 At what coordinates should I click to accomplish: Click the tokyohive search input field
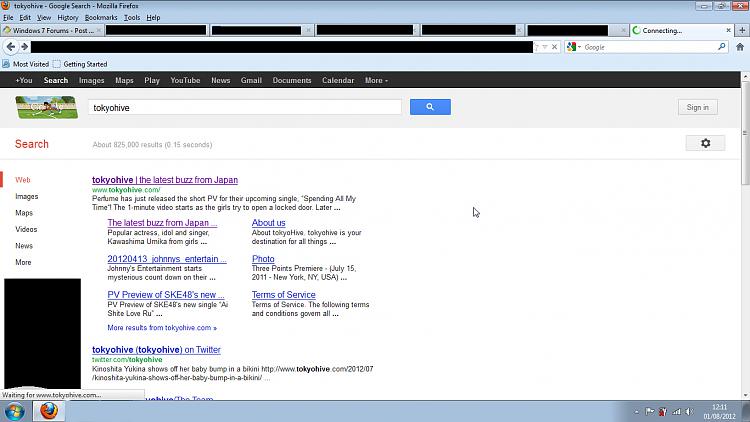244,108
